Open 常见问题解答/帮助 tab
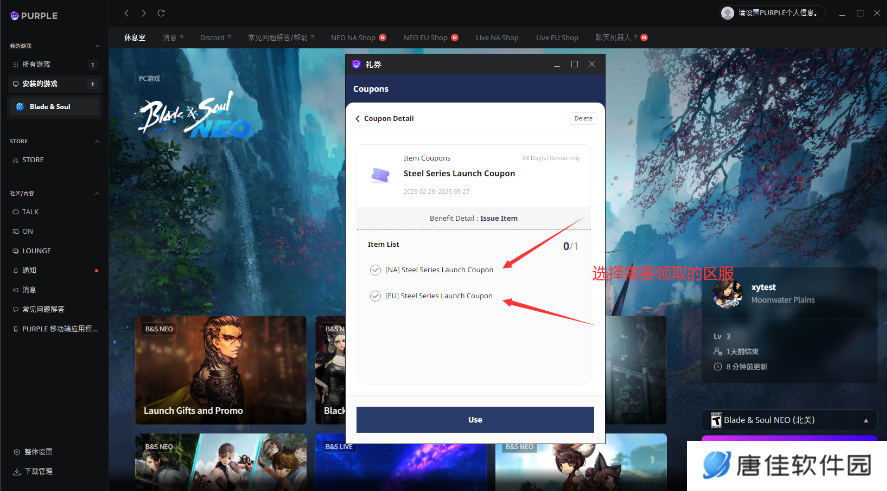Image resolution: width=887 pixels, height=491 pixels. coord(281,38)
